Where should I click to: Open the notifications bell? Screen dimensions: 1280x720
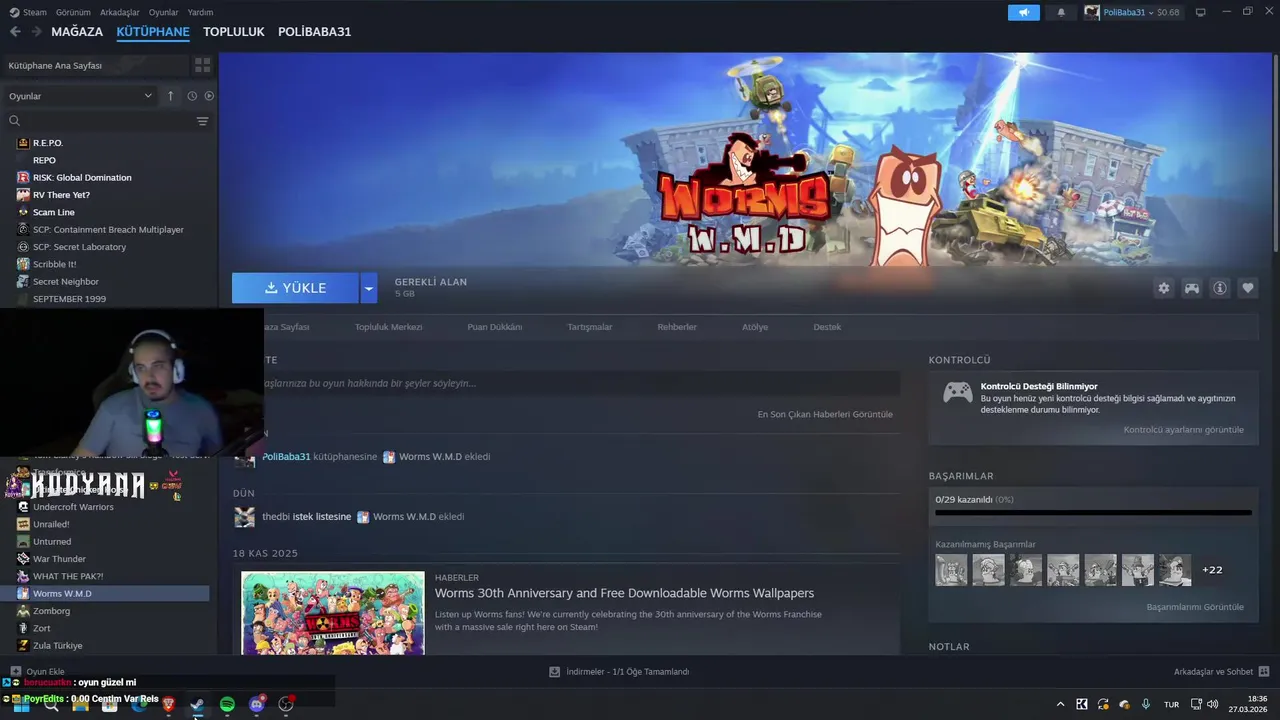point(1061,12)
